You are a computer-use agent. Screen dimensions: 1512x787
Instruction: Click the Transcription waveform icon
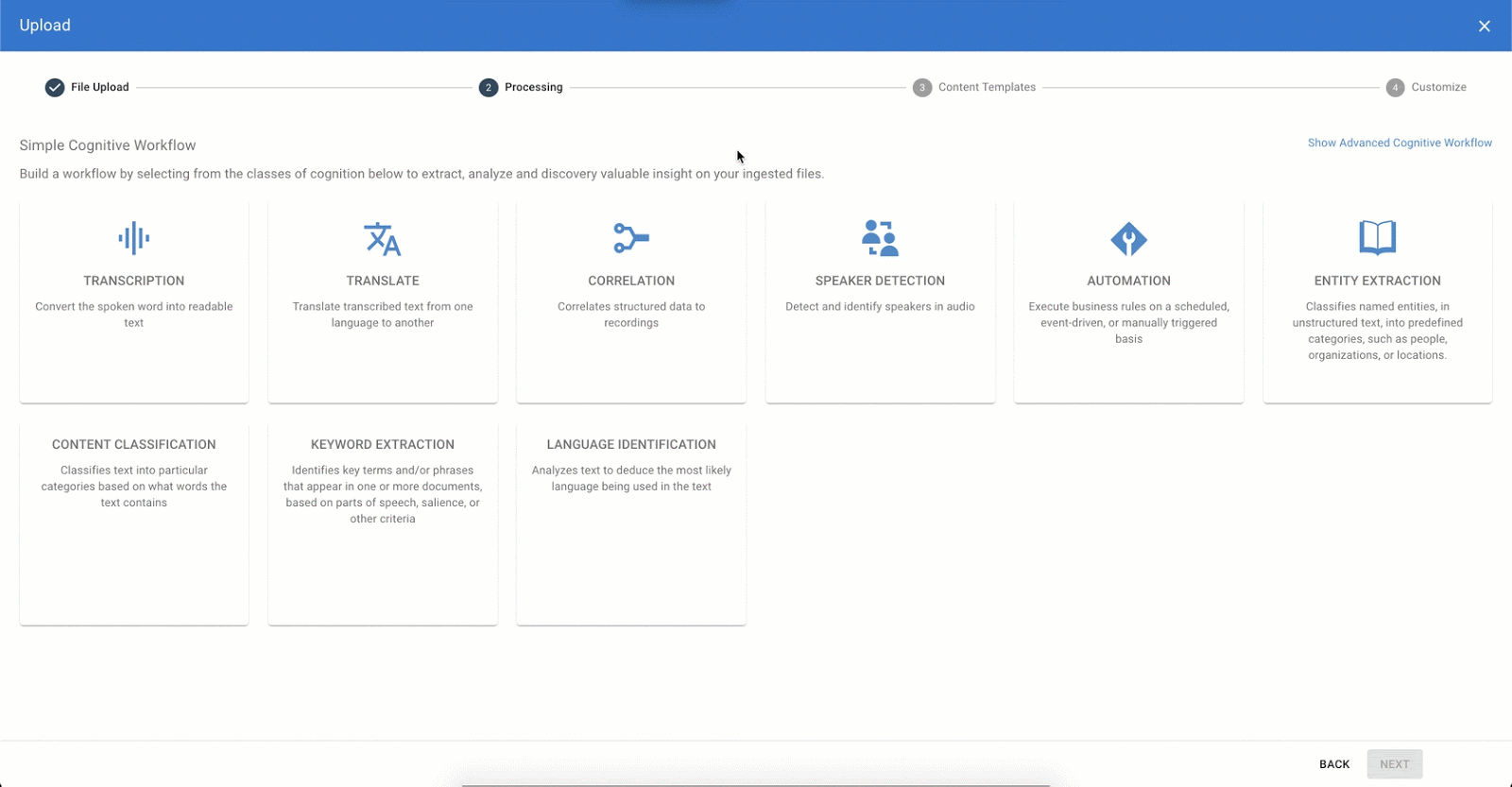pyautogui.click(x=134, y=238)
